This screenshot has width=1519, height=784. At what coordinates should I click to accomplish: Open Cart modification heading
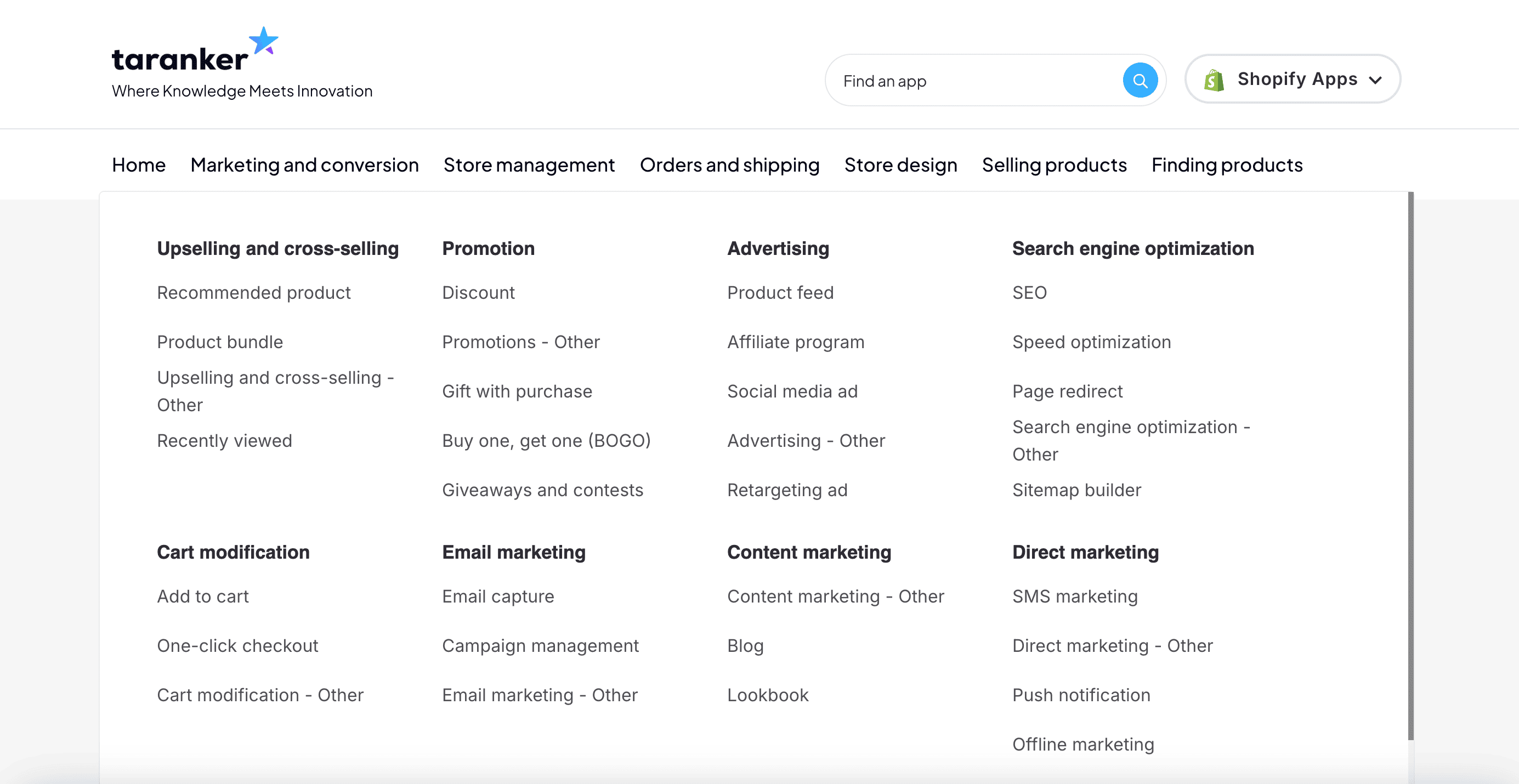tap(233, 552)
